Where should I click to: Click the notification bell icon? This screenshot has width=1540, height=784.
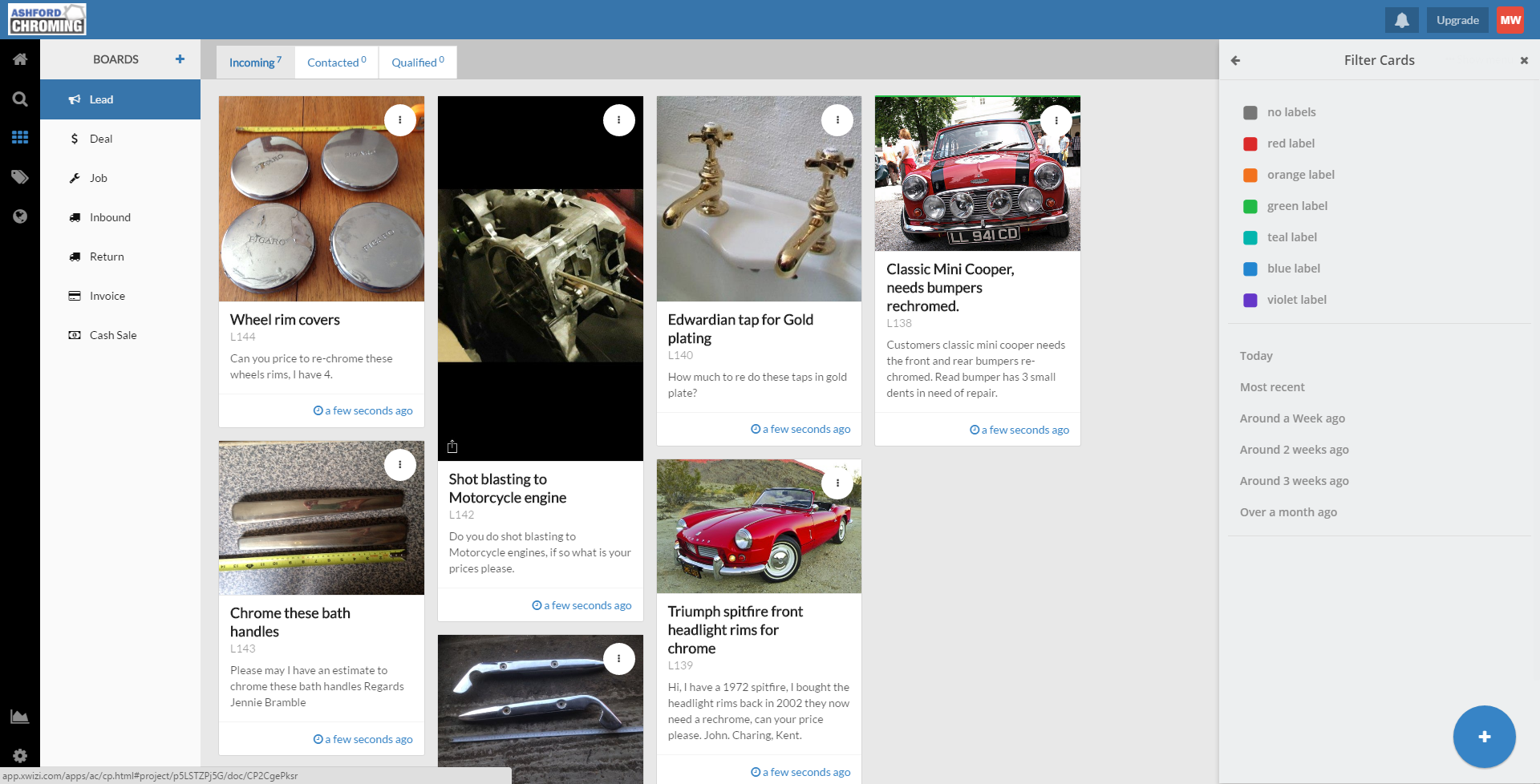[x=1401, y=20]
